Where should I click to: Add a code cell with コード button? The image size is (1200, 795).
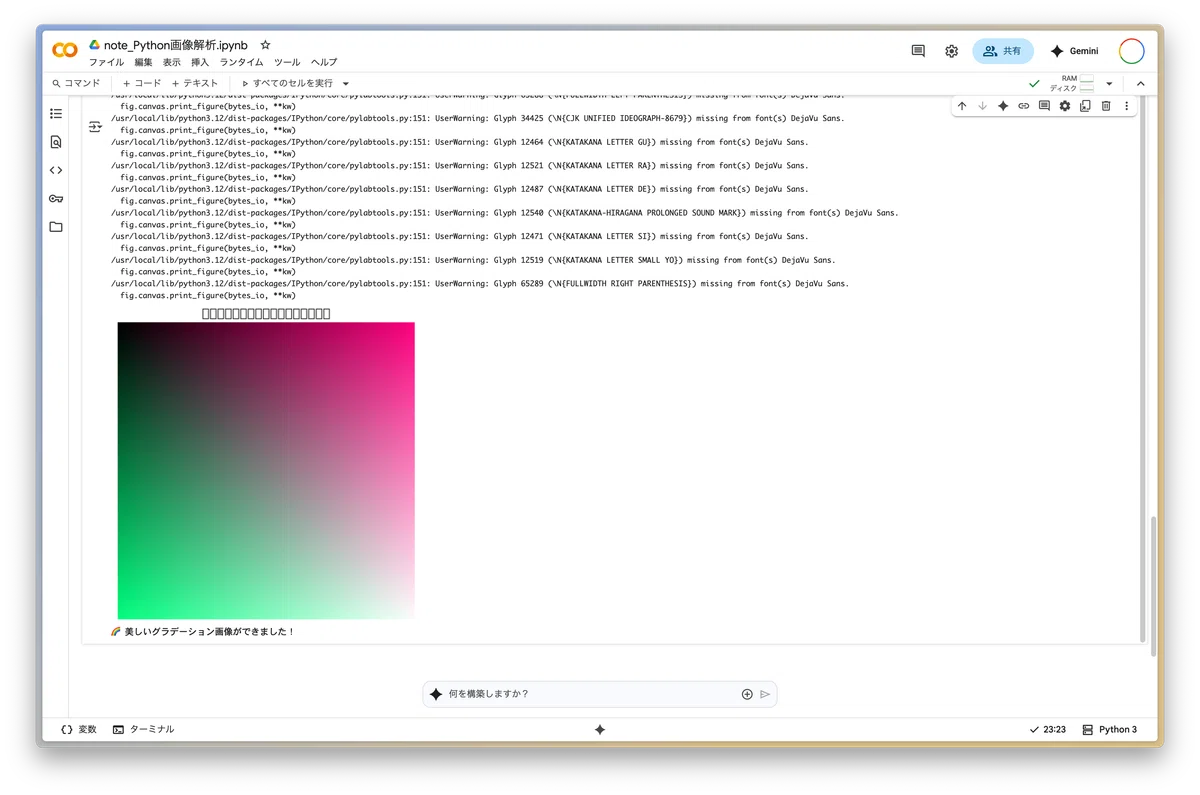[141, 84]
